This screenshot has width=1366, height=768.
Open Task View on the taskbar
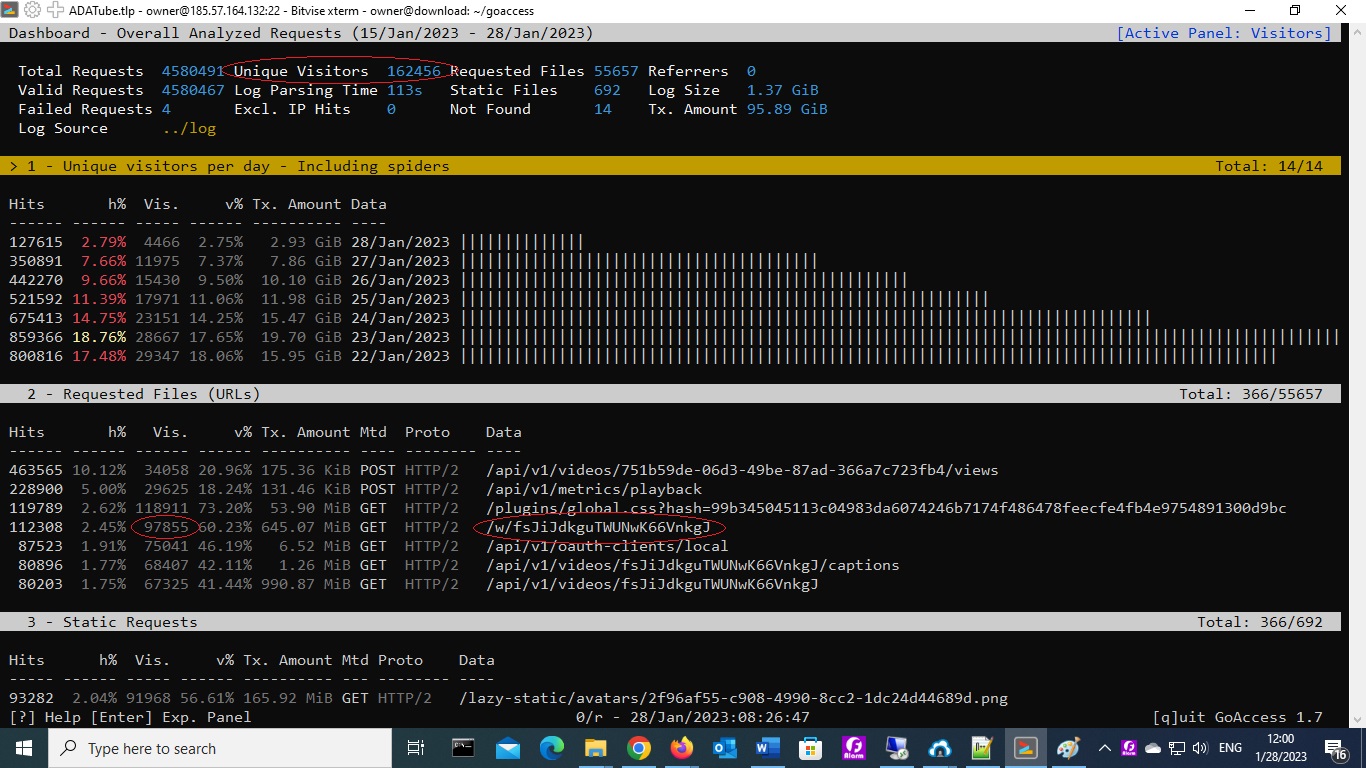pyautogui.click(x=415, y=748)
